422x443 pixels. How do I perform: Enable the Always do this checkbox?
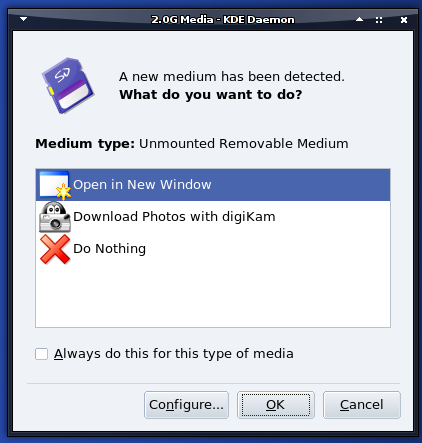click(x=41, y=354)
